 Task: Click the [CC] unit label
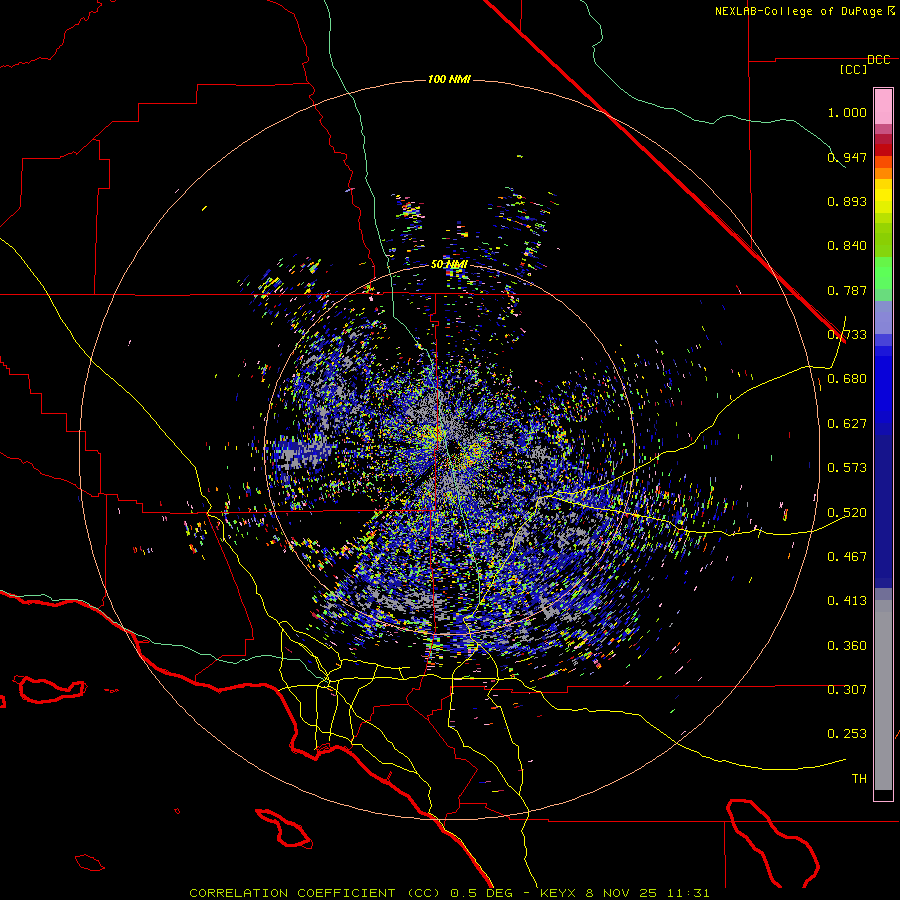coord(853,69)
